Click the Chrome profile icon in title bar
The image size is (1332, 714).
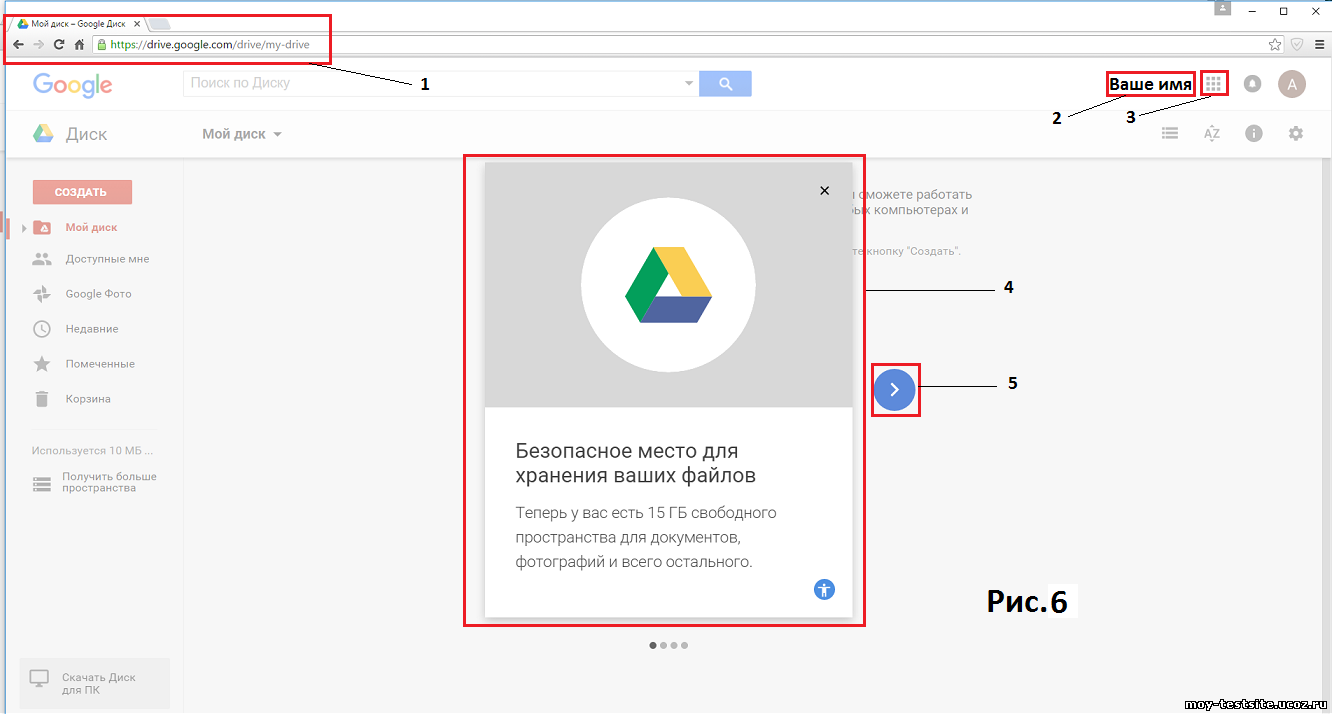pos(1222,8)
